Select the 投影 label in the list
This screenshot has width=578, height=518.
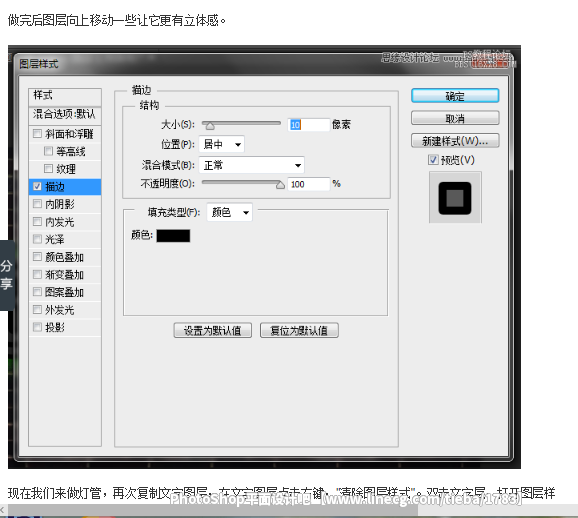pos(55,327)
